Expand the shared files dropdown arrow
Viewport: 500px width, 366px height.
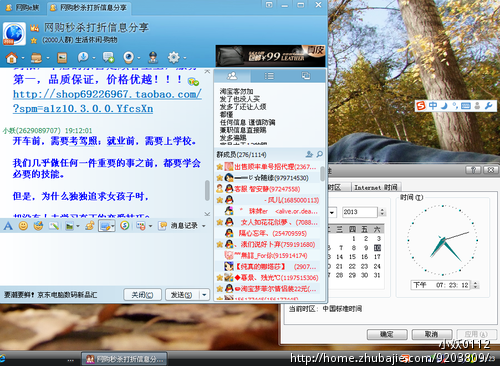coord(48,58)
